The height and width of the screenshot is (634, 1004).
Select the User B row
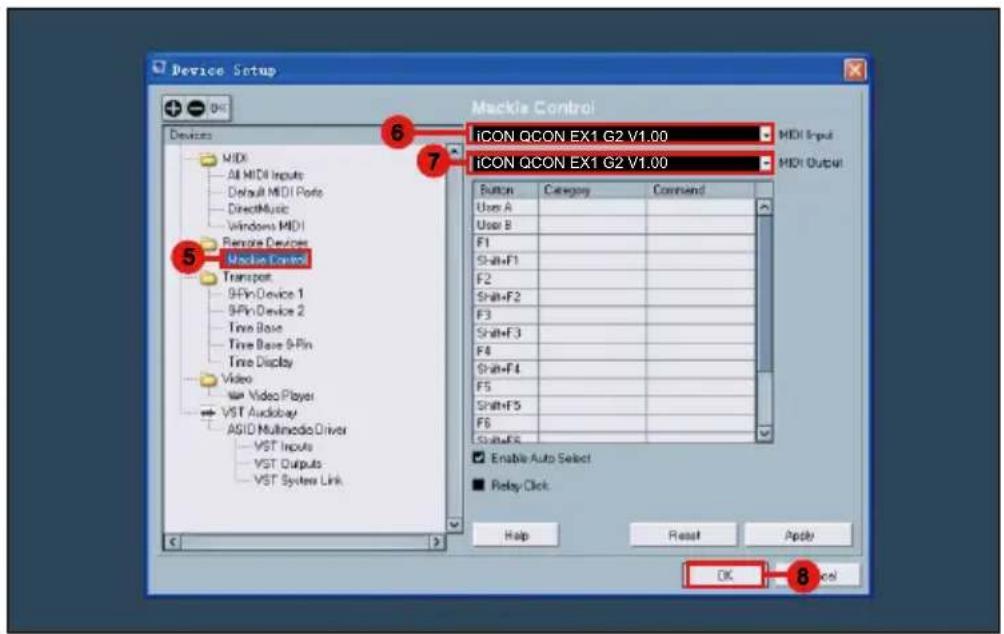point(614,225)
